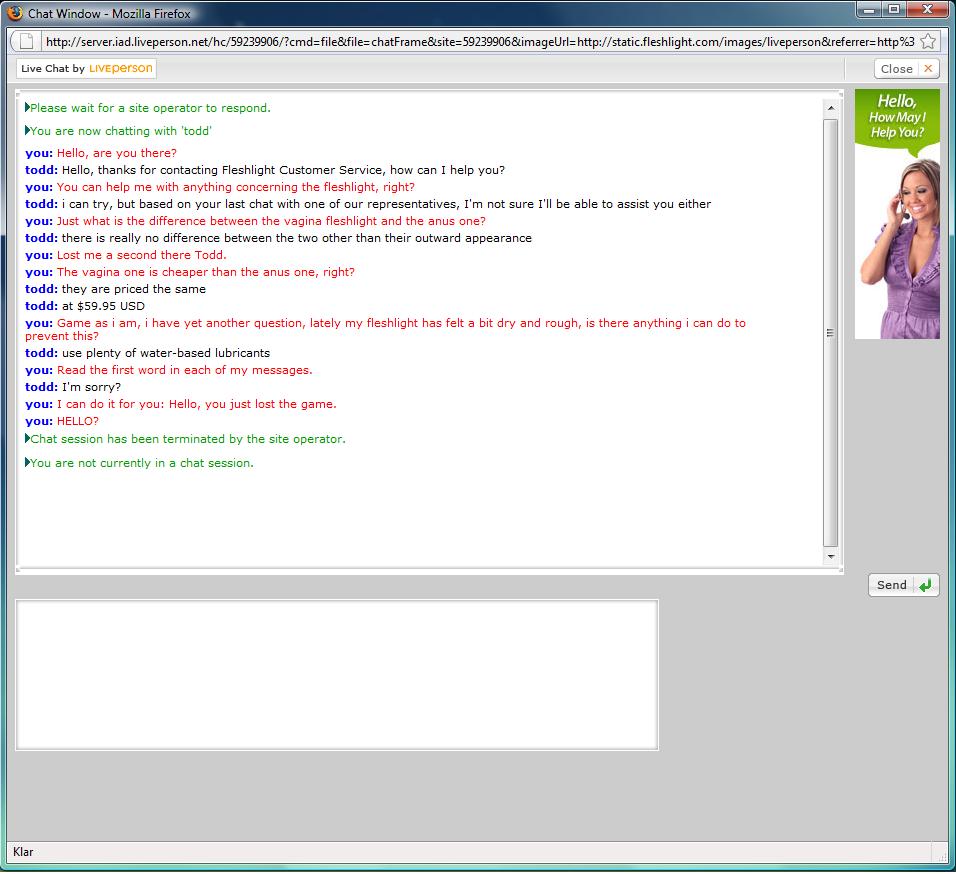Click the chat scrollbar down arrow
This screenshot has width=956, height=874.
pyautogui.click(x=830, y=556)
